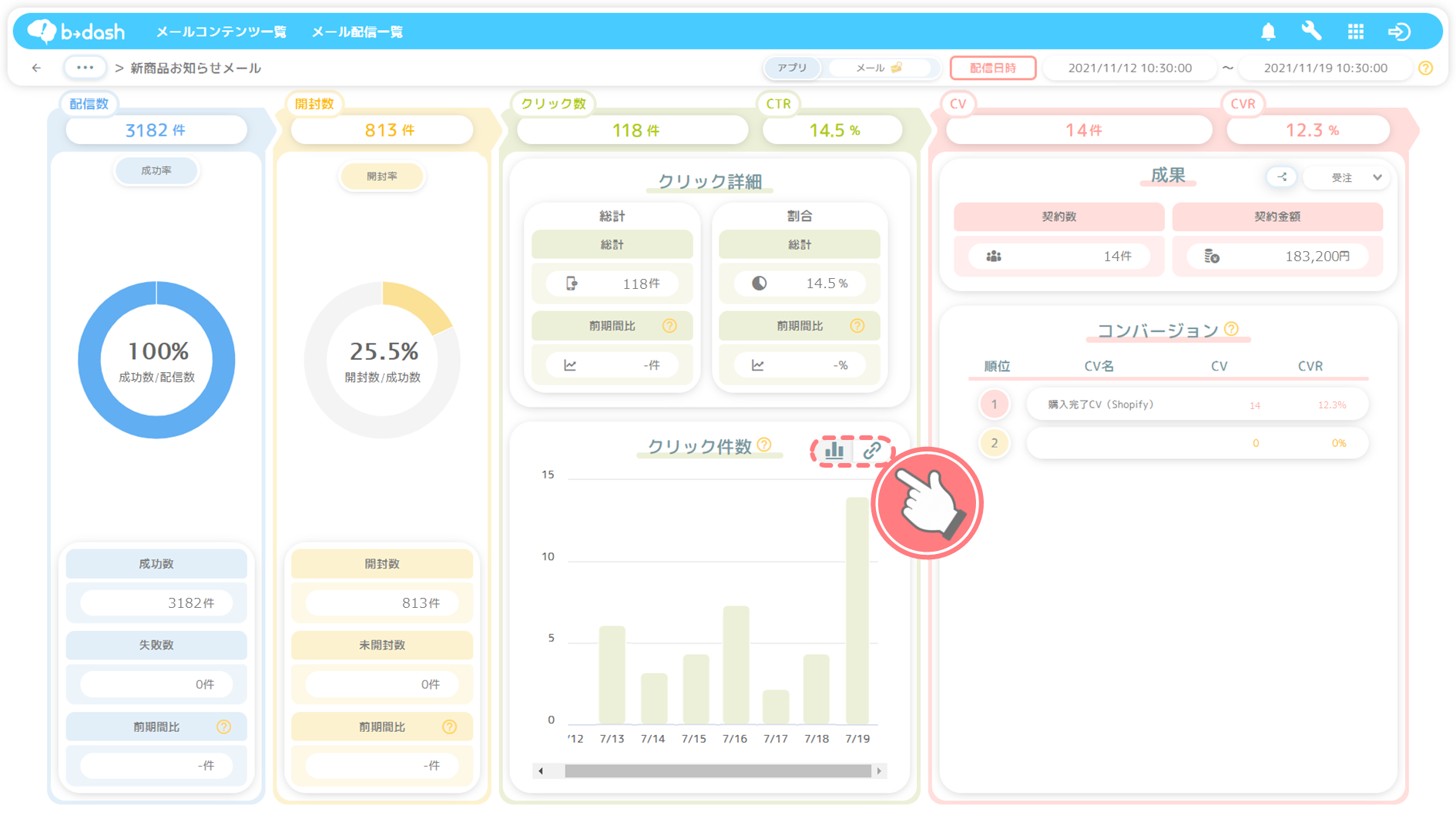Open メールコンテンツ一覧 menu
Screen dimensions: 1456x819
coord(221,32)
